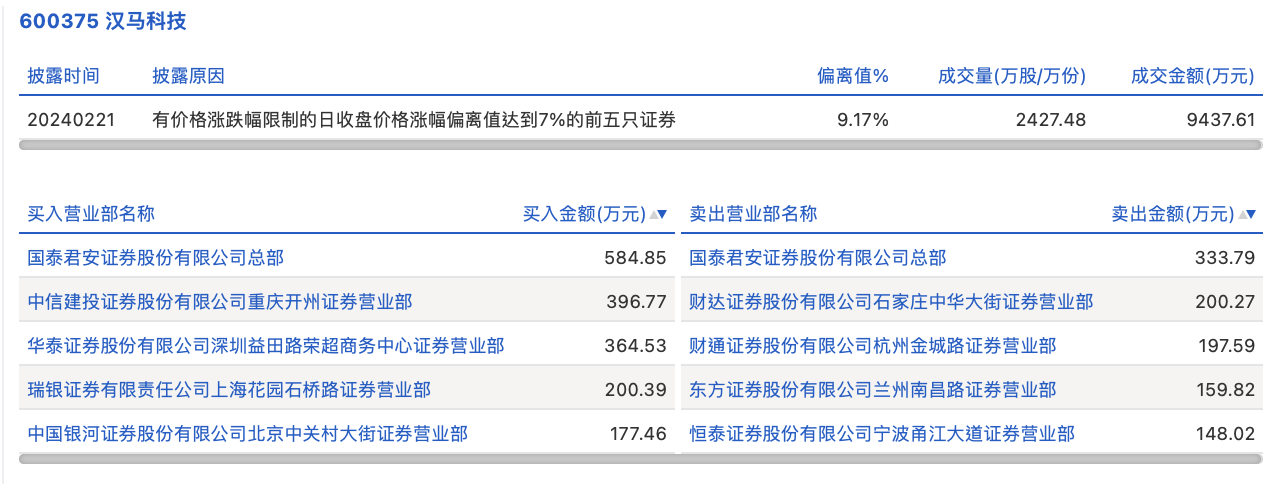Click descending sort arrow for 买入金额
Screen dimensions: 1276x484
coord(662,214)
